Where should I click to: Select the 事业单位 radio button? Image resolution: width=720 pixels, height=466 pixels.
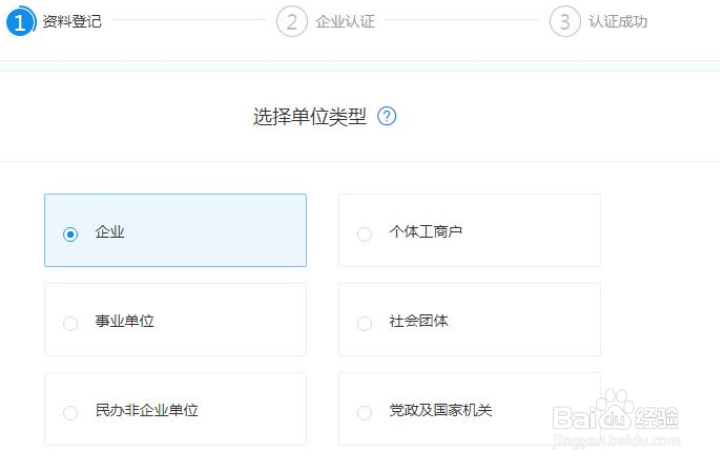[70, 323]
